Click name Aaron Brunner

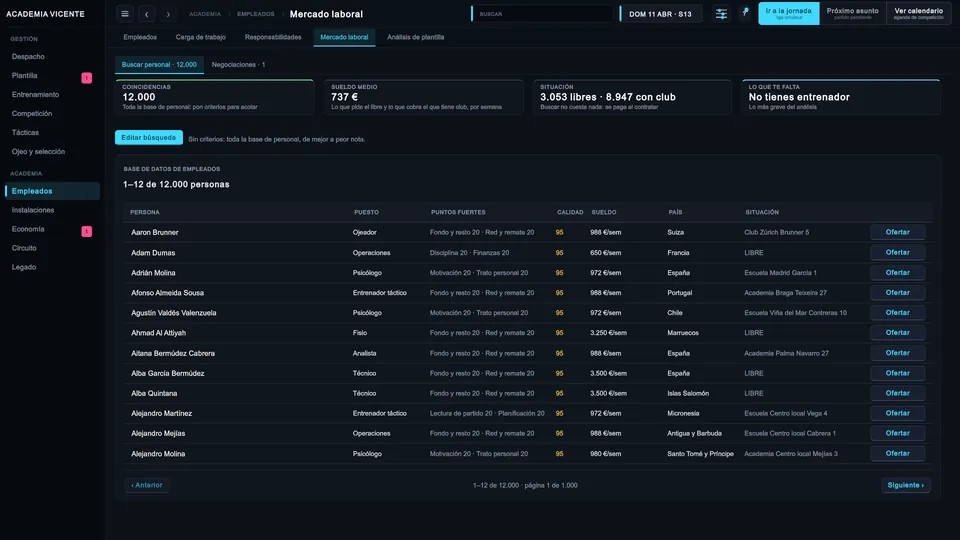point(155,233)
